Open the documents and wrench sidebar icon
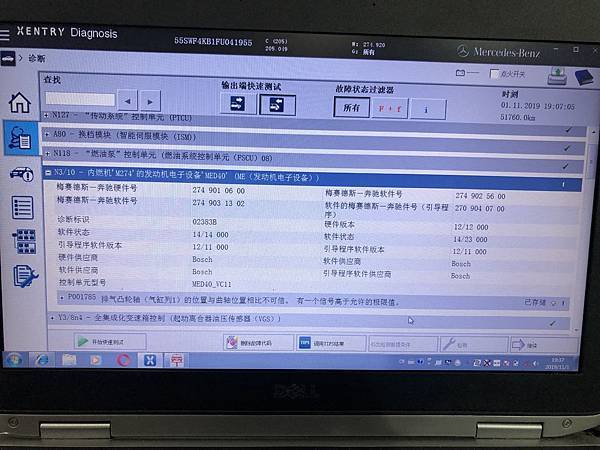Image resolution: width=600 pixels, height=450 pixels. [25, 276]
